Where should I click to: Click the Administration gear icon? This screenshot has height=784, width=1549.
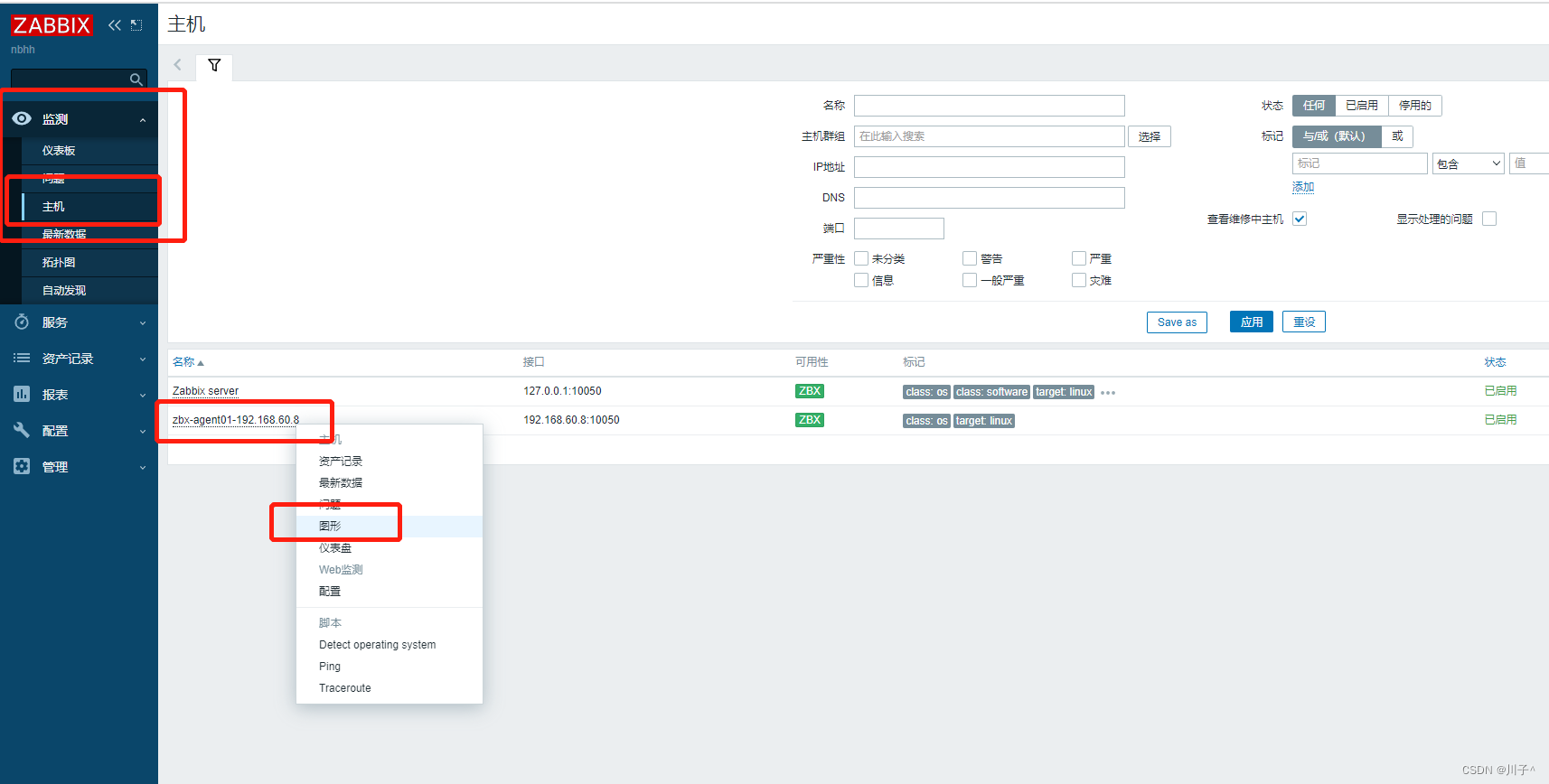click(22, 467)
